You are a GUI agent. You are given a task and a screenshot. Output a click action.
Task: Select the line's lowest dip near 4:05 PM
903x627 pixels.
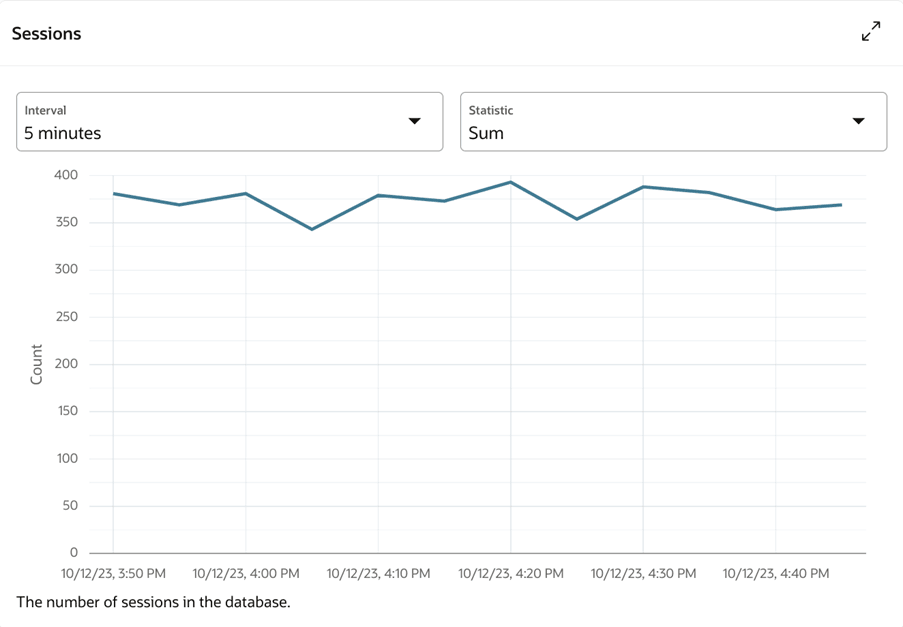[312, 229]
